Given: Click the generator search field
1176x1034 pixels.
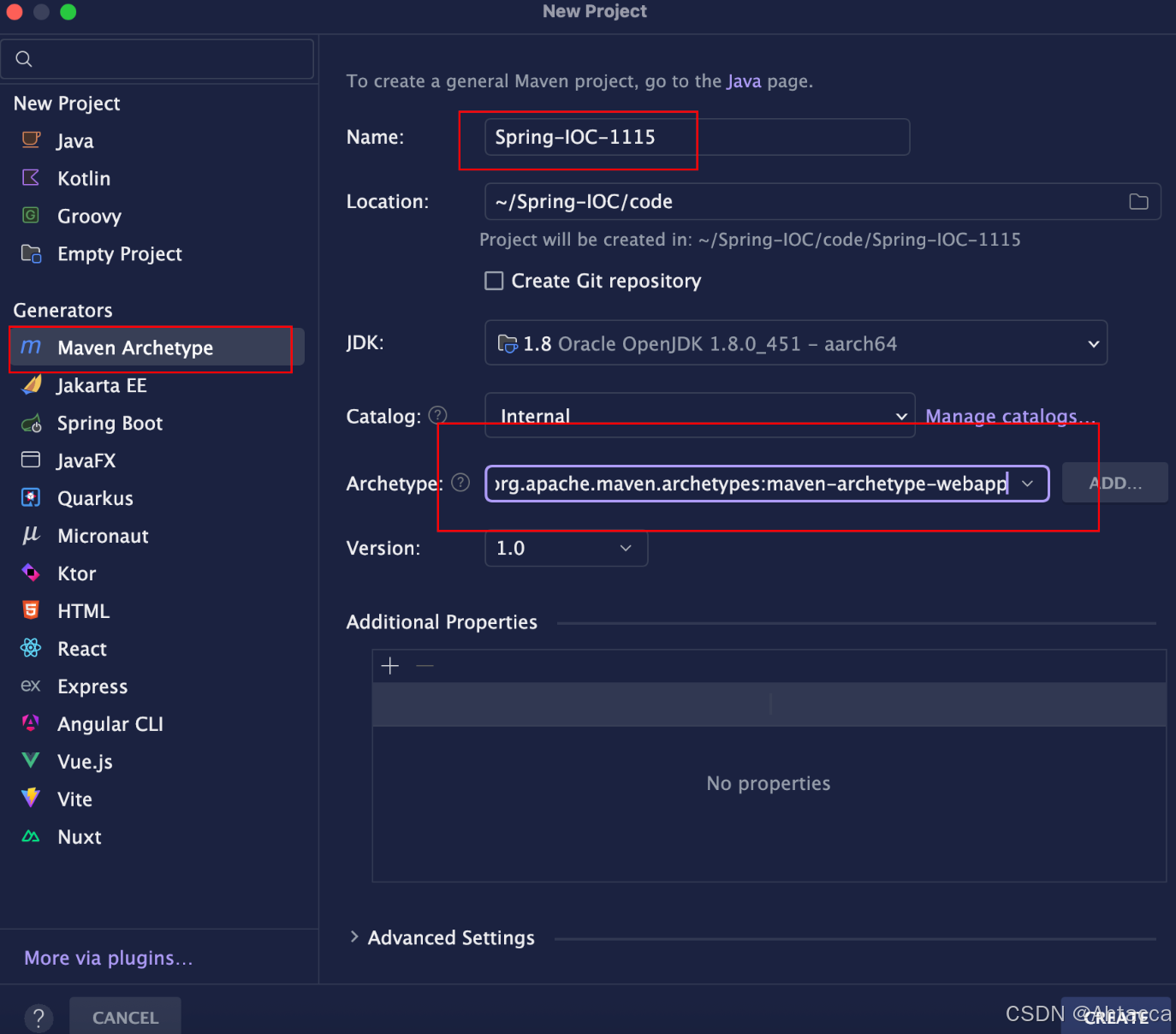Looking at the screenshot, I should (x=157, y=59).
